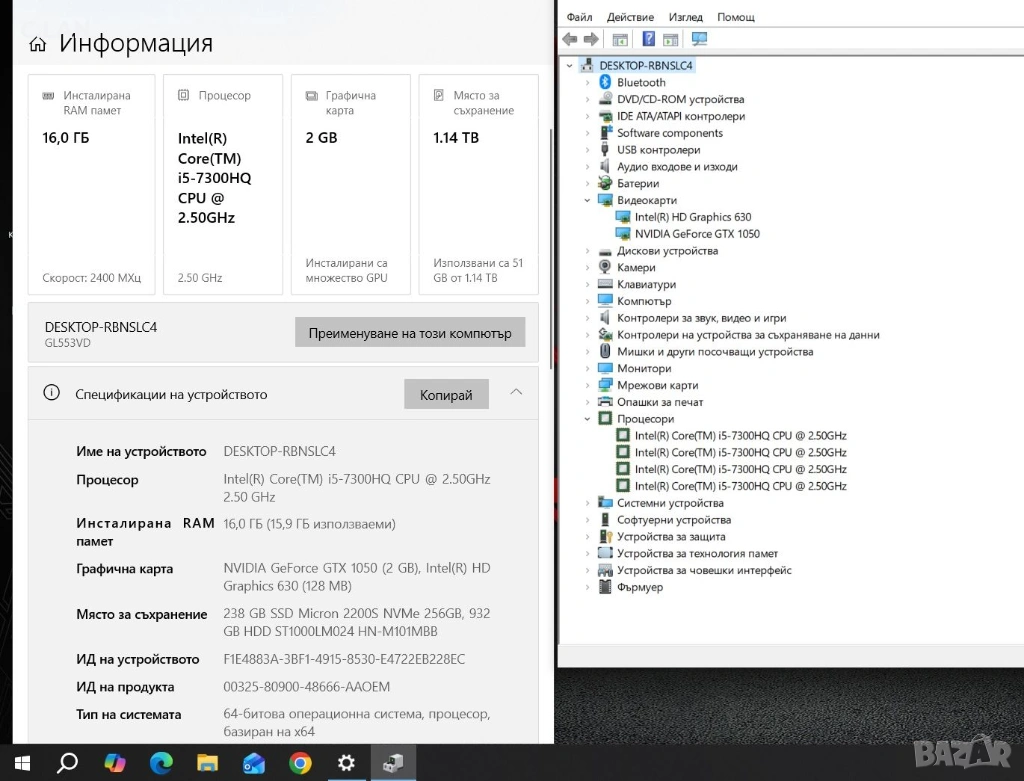Viewport: 1024px width, 781px height.
Task: Click Преименуване на този компютър button
Action: (x=409, y=333)
